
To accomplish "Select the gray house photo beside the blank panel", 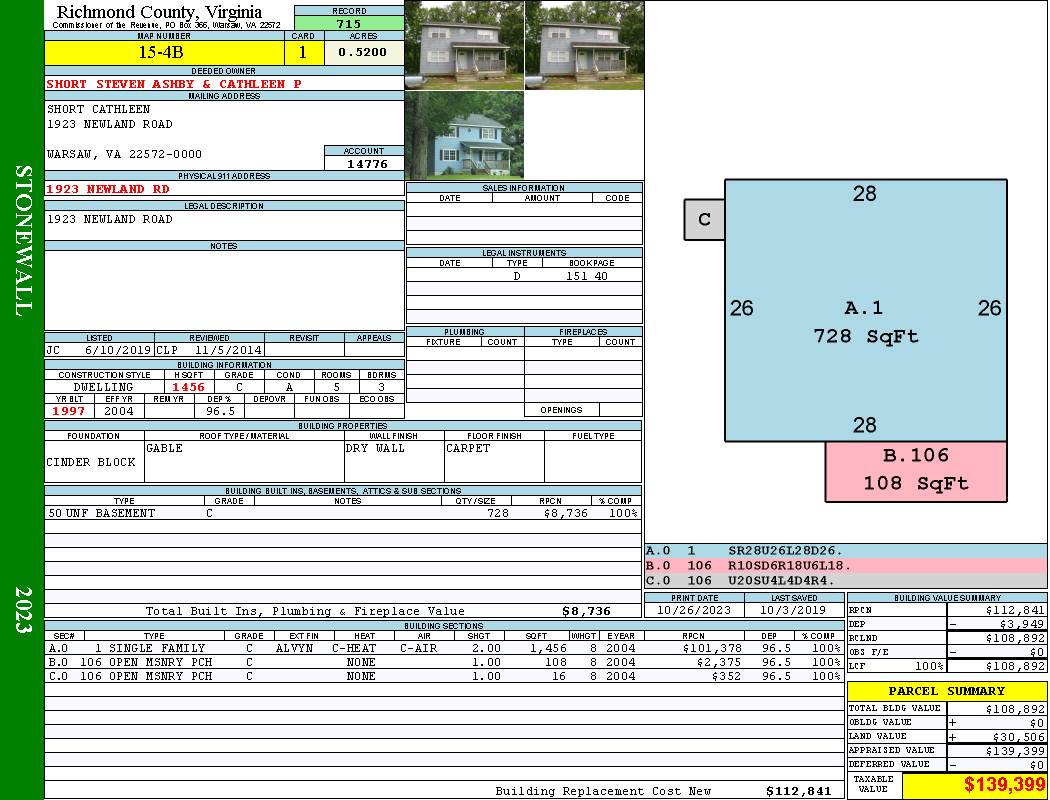I will tap(584, 45).
